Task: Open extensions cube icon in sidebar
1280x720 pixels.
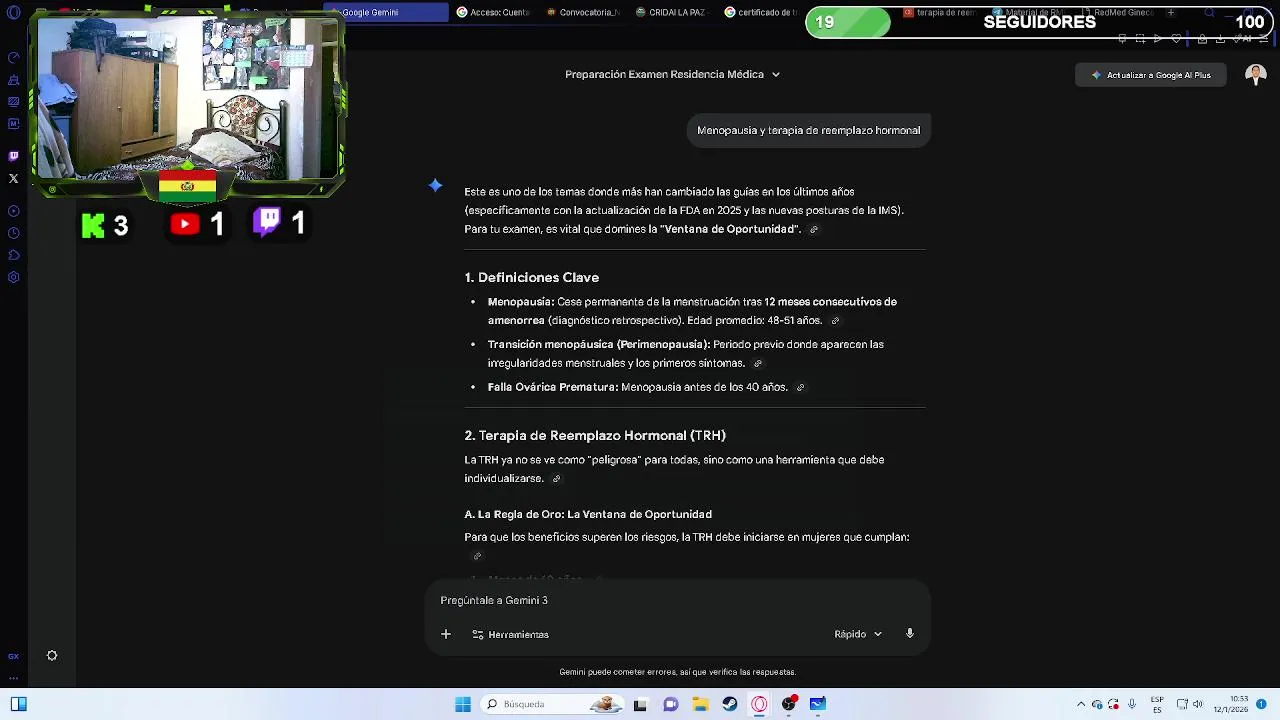Action: (x=13, y=255)
